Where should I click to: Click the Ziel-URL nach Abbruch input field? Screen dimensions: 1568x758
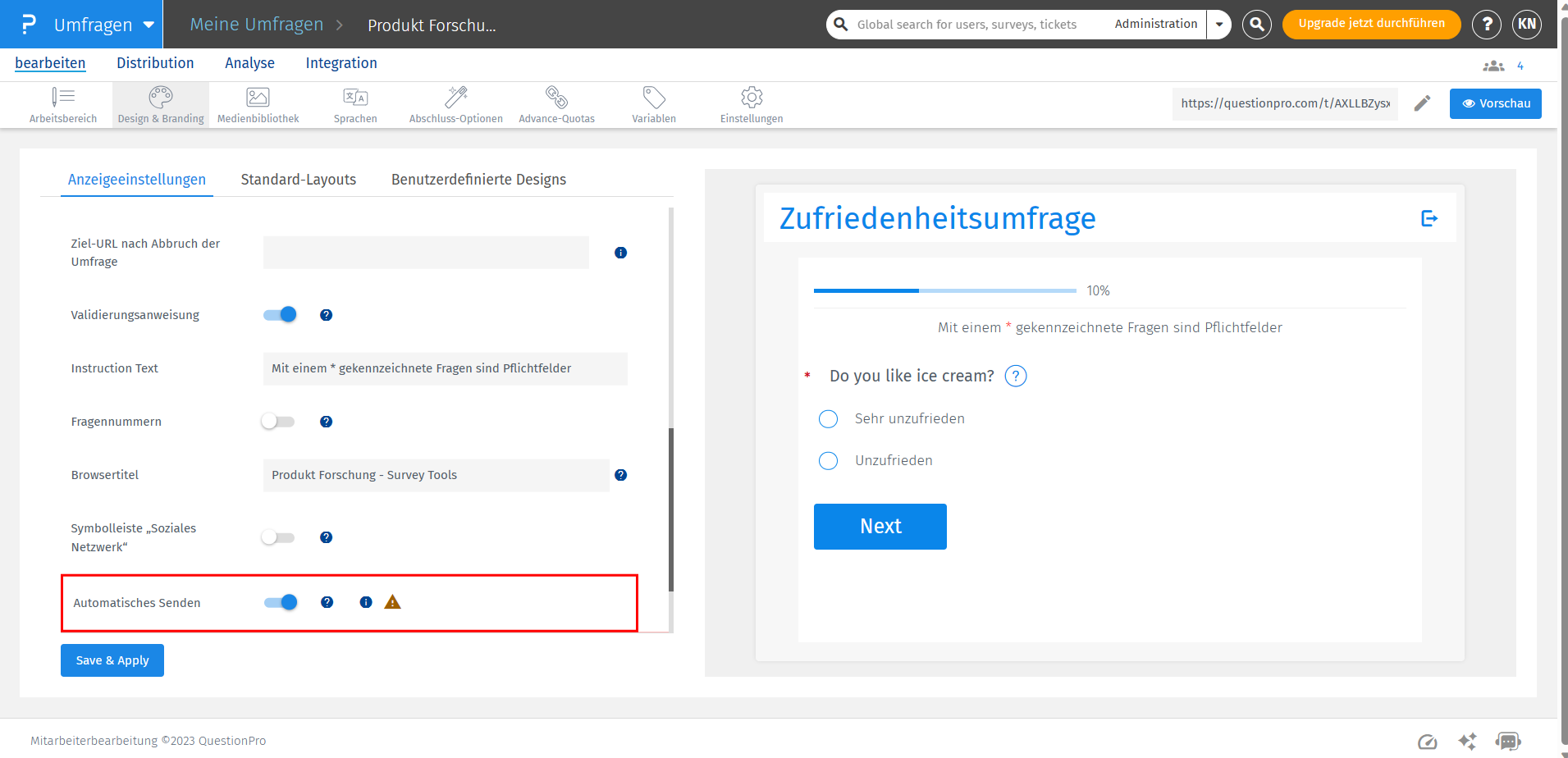point(426,253)
